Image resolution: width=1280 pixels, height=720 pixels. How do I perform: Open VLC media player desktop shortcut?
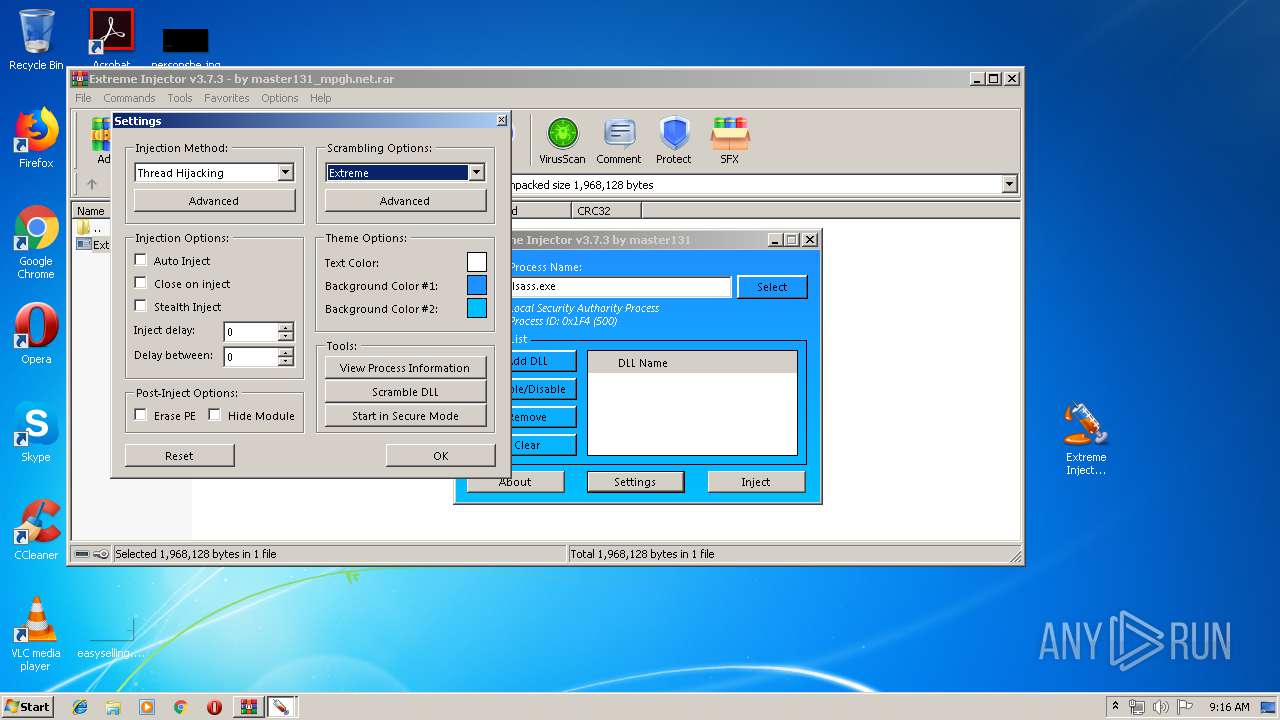click(36, 634)
